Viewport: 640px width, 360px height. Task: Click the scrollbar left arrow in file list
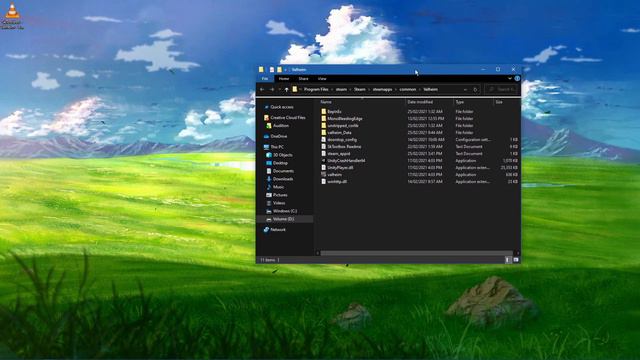coord(318,253)
